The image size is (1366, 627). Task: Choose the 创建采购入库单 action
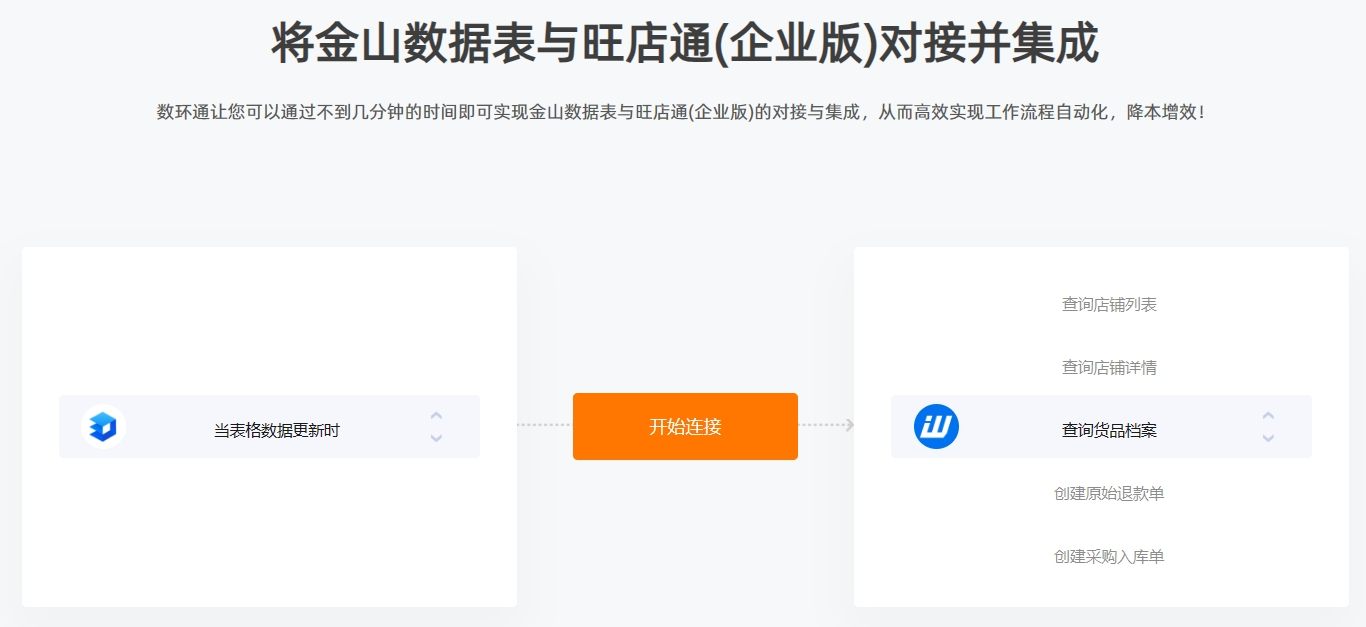[1109, 556]
